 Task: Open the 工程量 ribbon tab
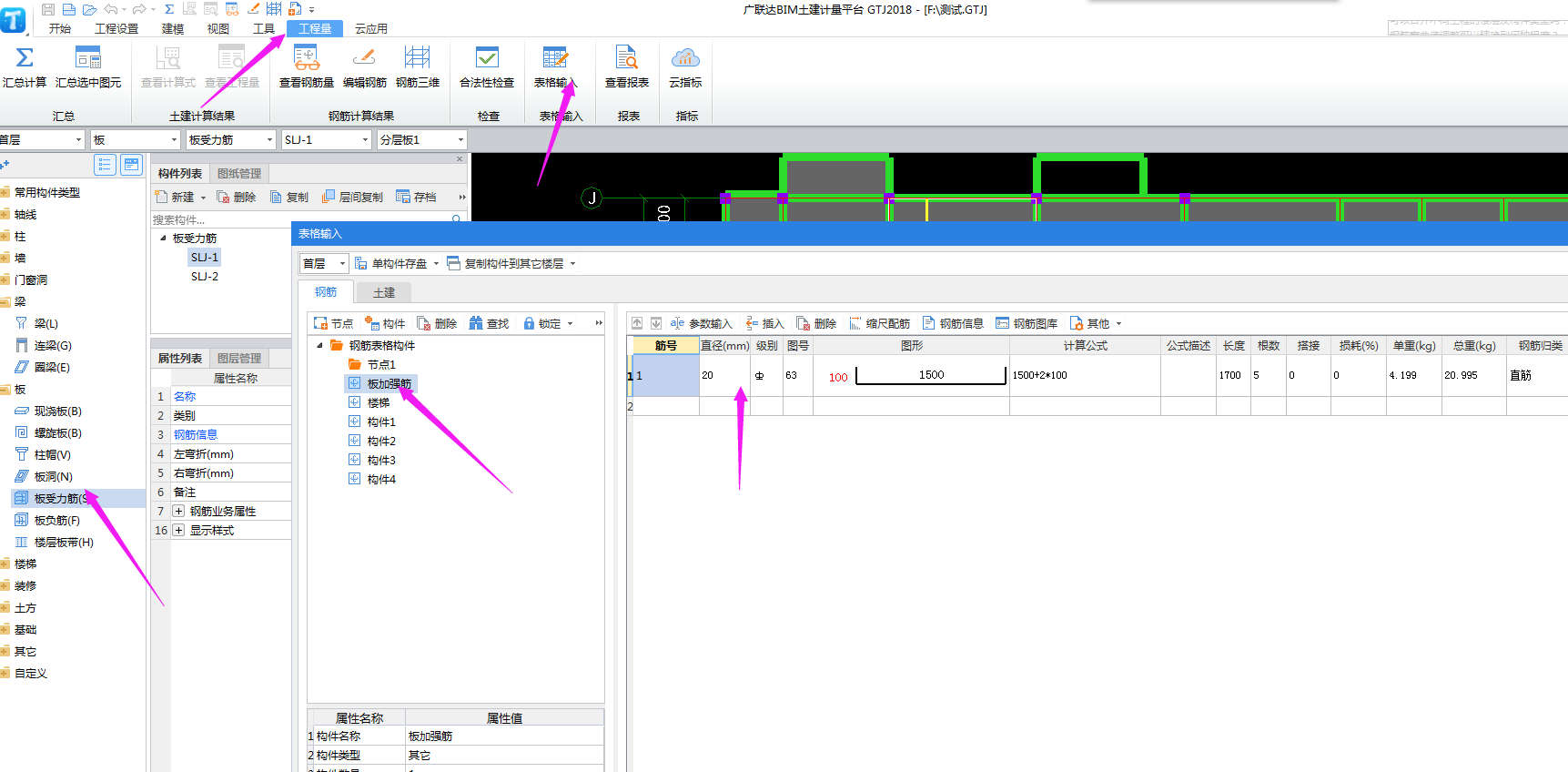click(x=315, y=29)
